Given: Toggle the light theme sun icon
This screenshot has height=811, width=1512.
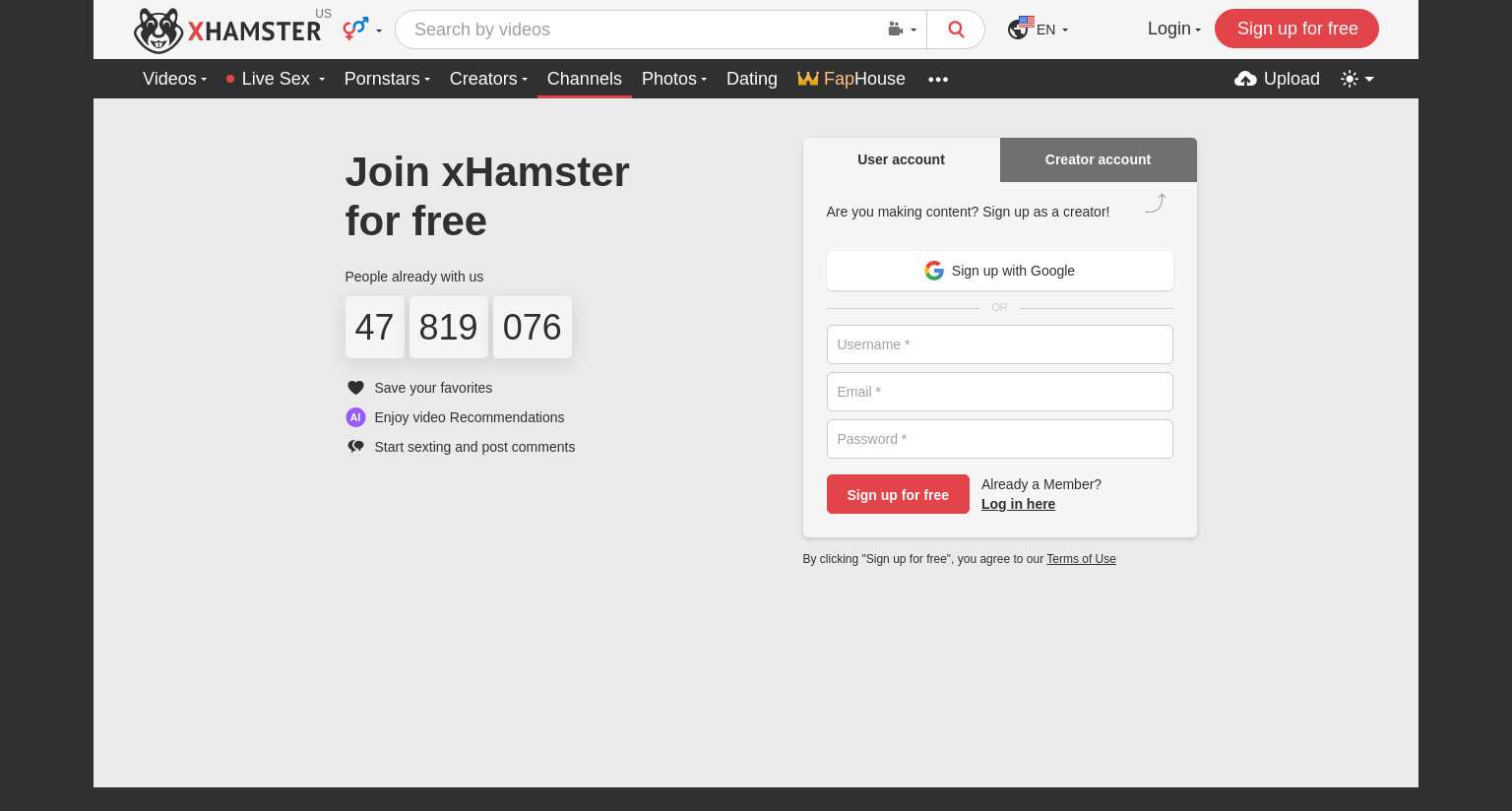Looking at the screenshot, I should 1350,79.
